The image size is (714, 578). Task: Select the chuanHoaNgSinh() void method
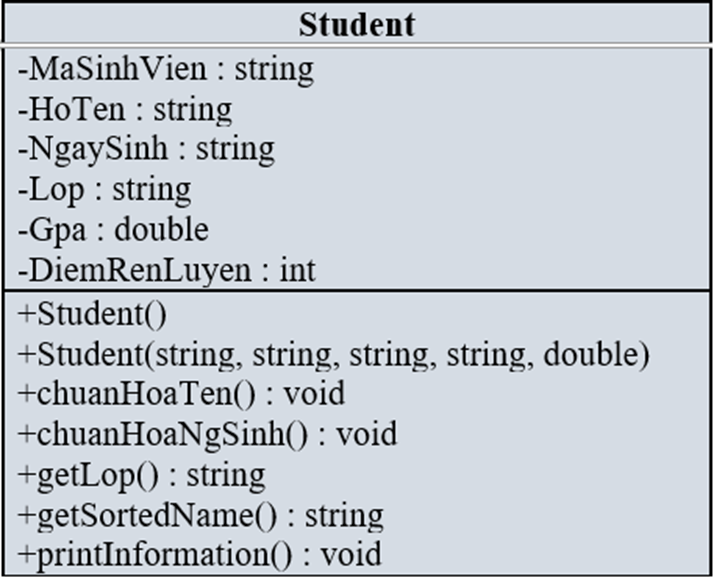pyautogui.click(x=207, y=434)
